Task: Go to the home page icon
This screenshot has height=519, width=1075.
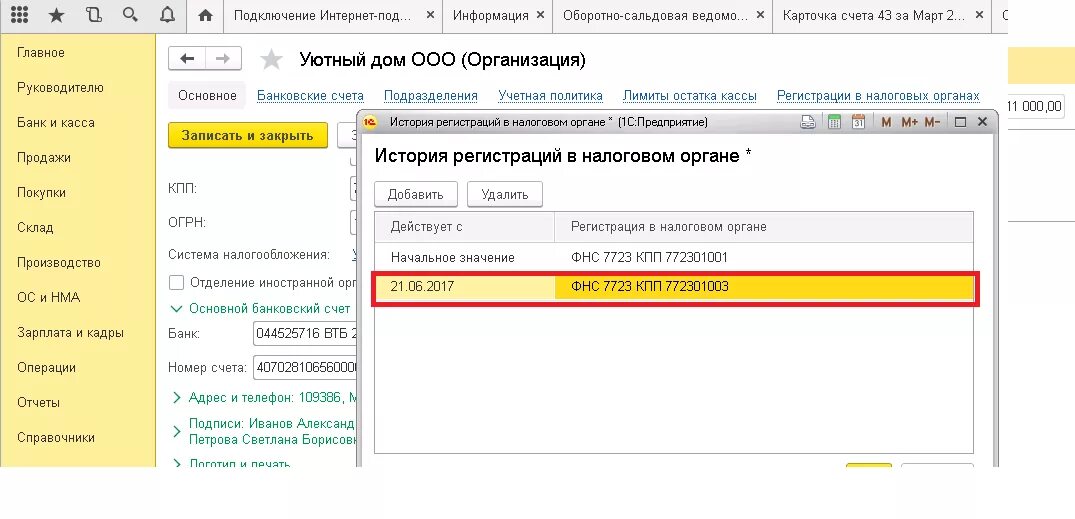Action: click(205, 15)
